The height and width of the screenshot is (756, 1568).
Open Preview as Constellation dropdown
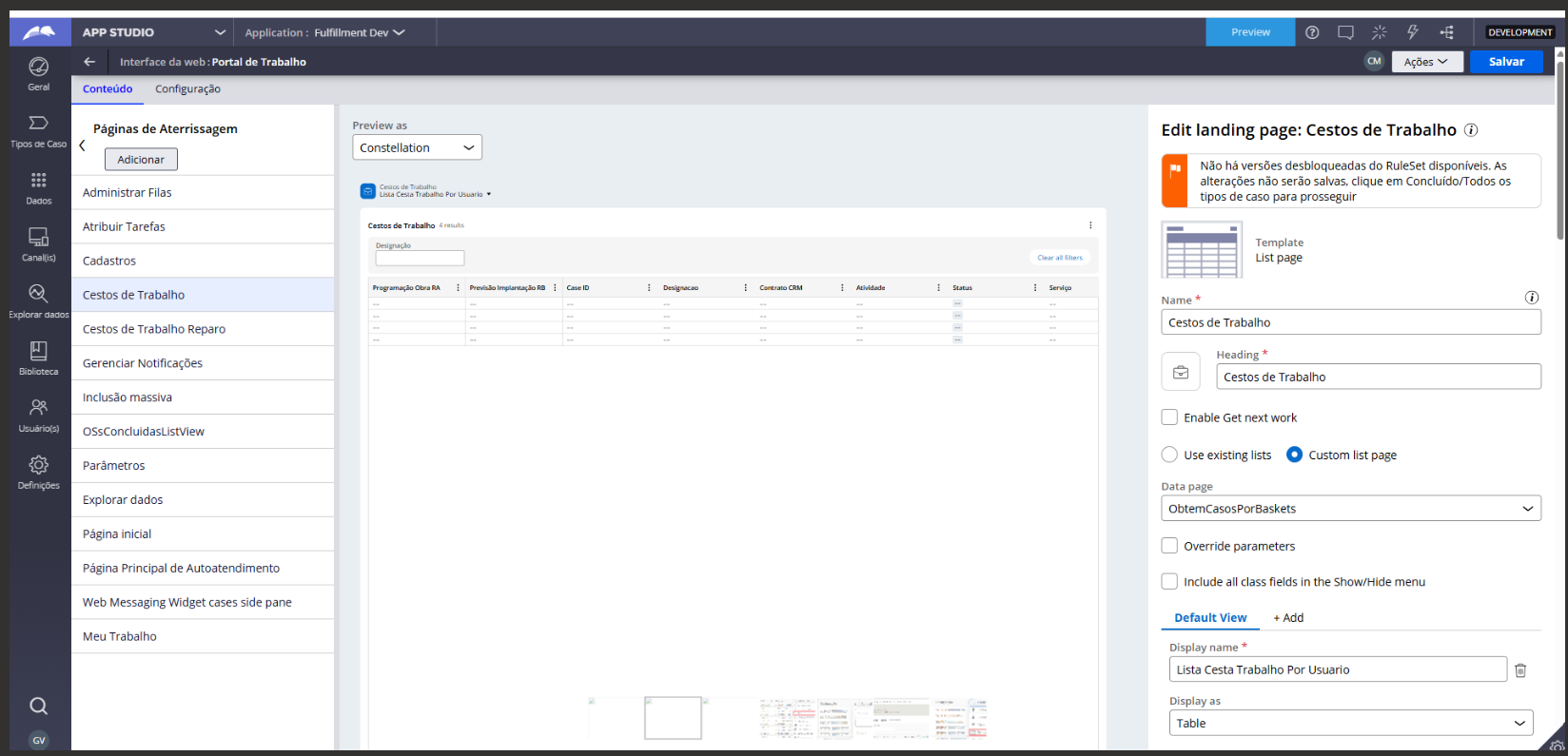coord(417,147)
